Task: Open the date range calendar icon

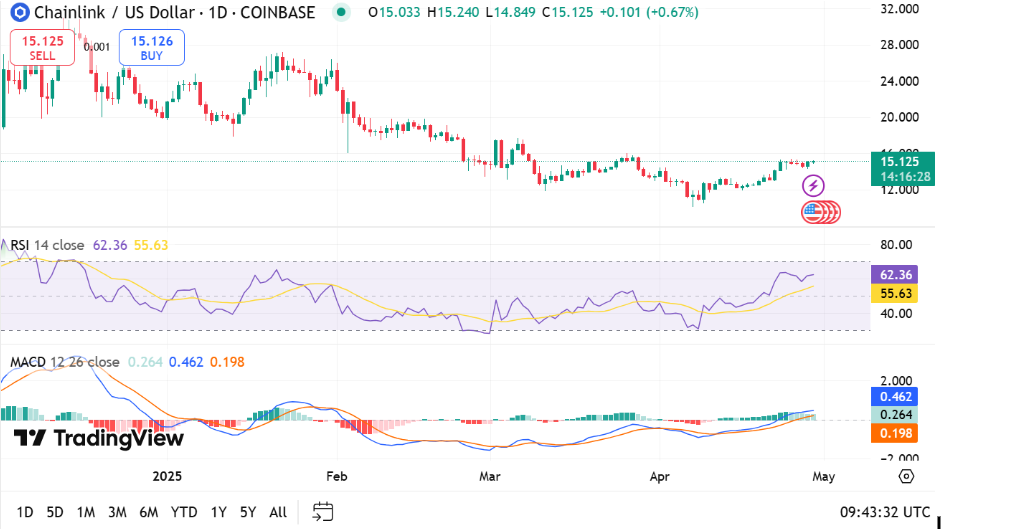Action: [x=323, y=512]
